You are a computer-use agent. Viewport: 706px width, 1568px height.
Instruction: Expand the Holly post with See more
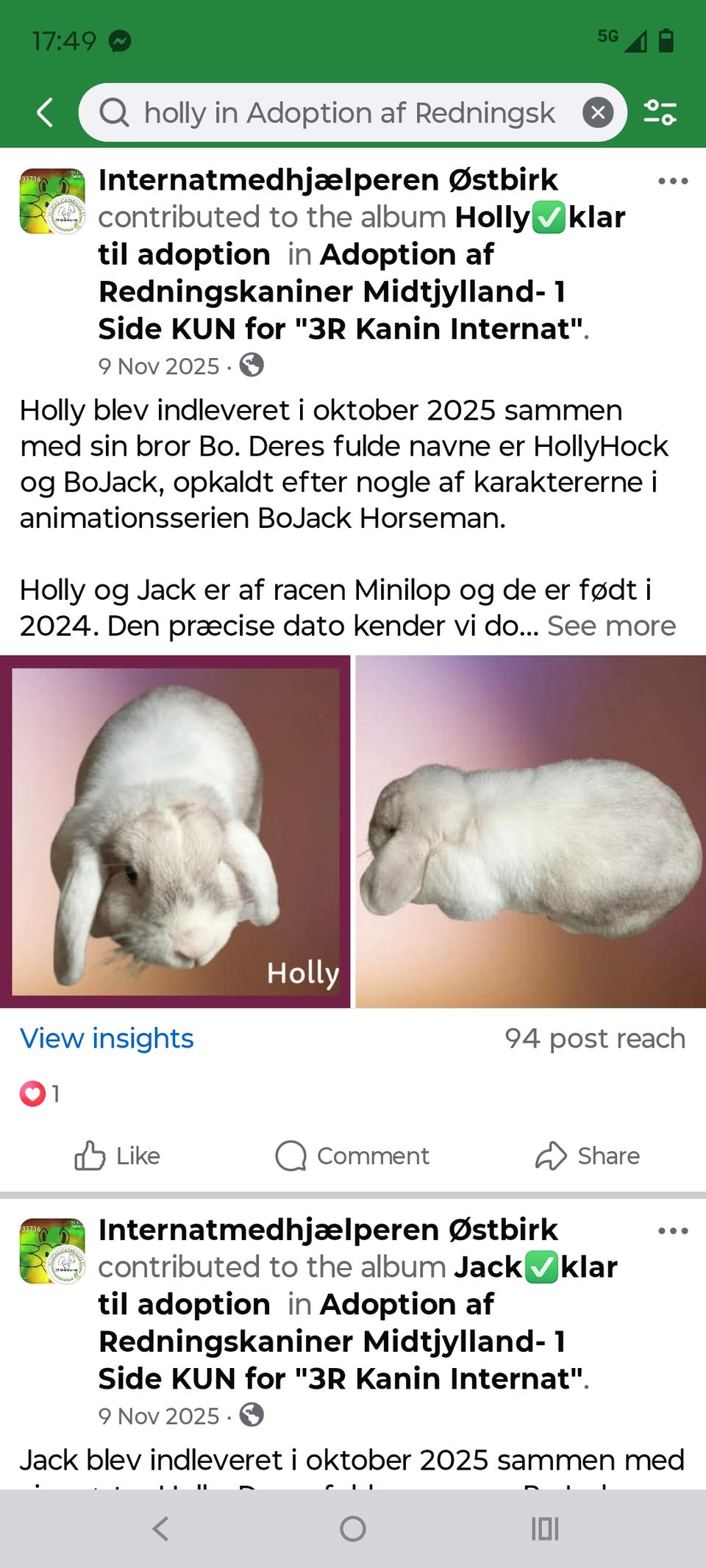point(611,626)
